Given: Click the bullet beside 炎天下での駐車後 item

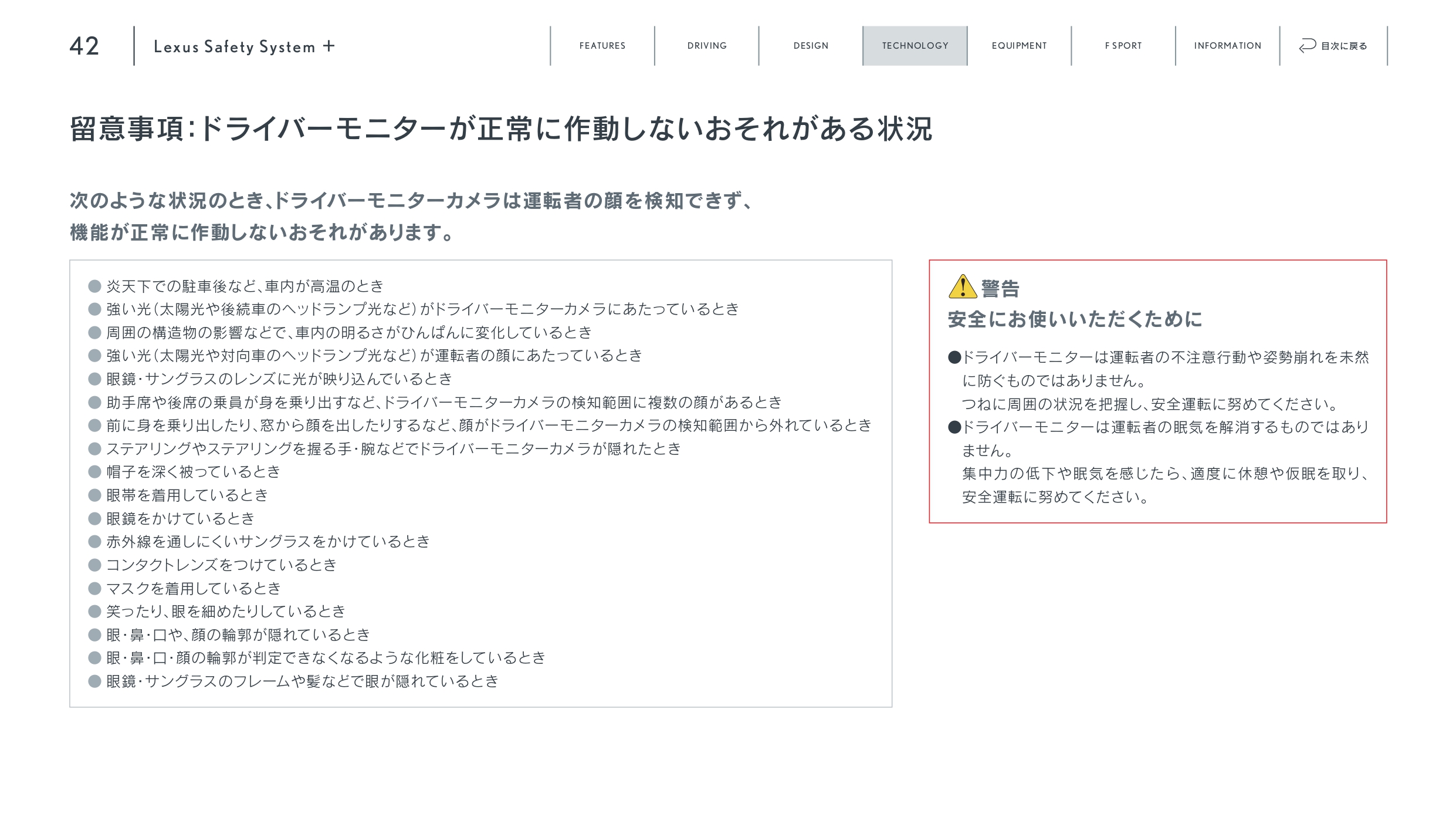Looking at the screenshot, I should pos(94,286).
